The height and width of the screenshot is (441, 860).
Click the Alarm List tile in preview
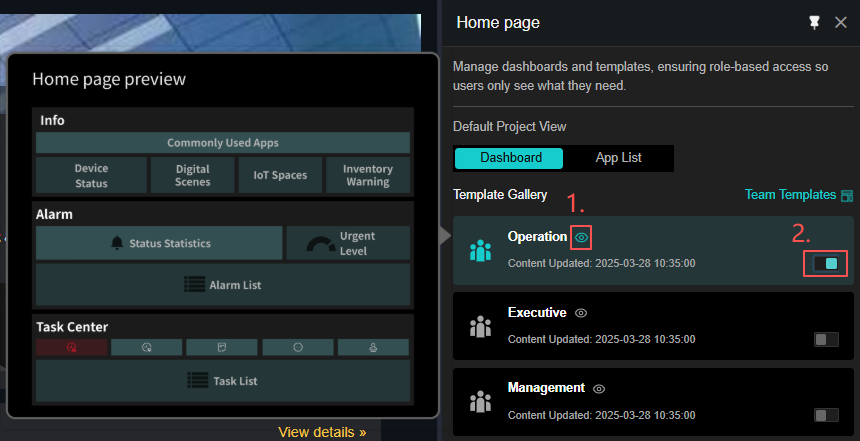[x=223, y=285]
